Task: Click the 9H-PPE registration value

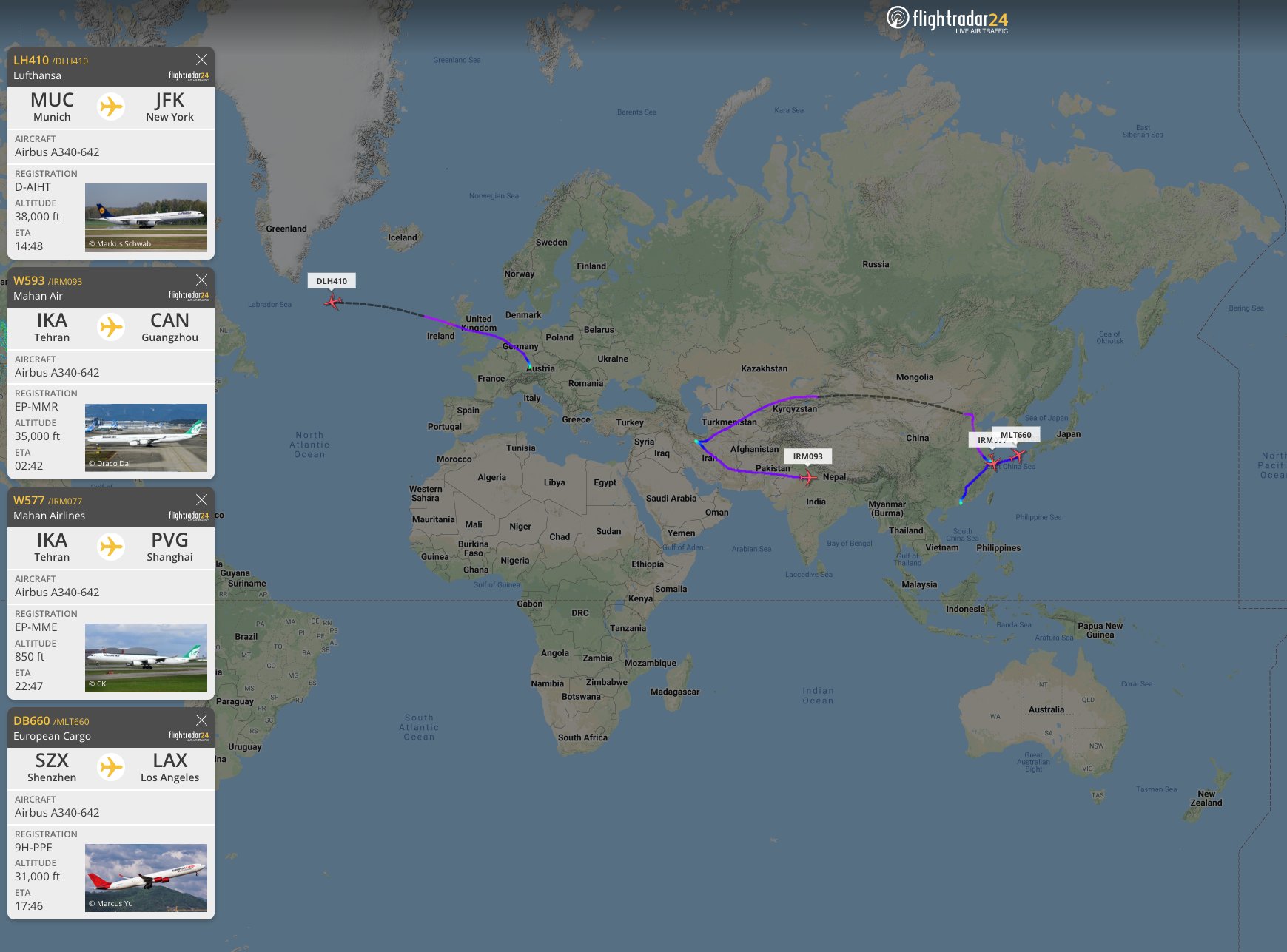Action: coord(34,848)
